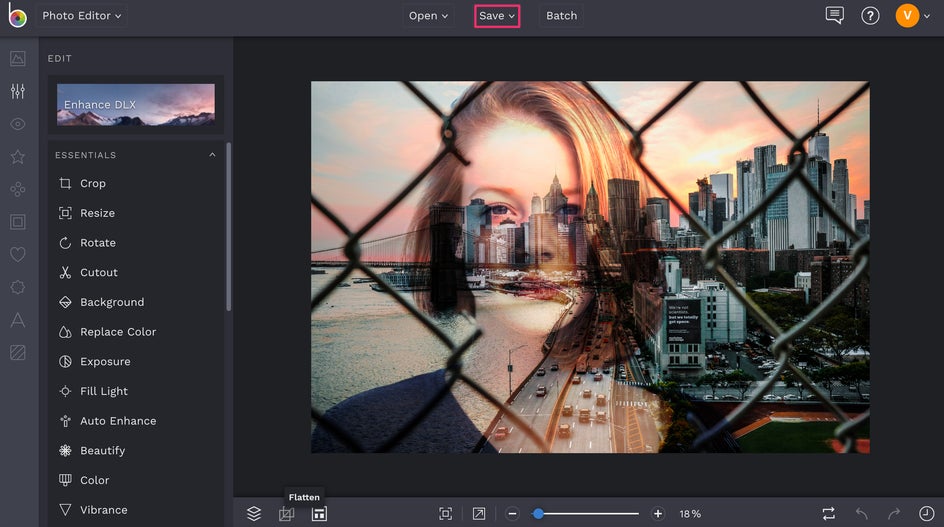
Task: Open the Layers panel icon
Action: (254, 514)
